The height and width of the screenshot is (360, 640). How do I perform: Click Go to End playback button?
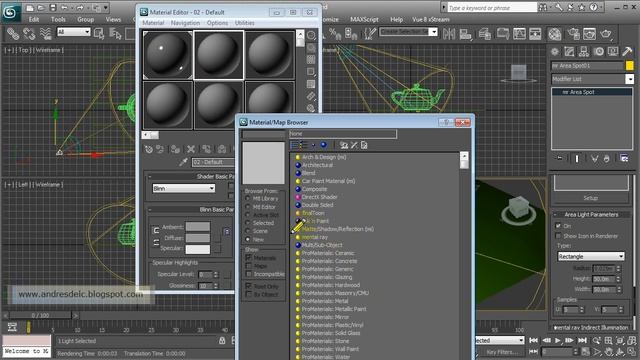pyautogui.click(x=582, y=340)
